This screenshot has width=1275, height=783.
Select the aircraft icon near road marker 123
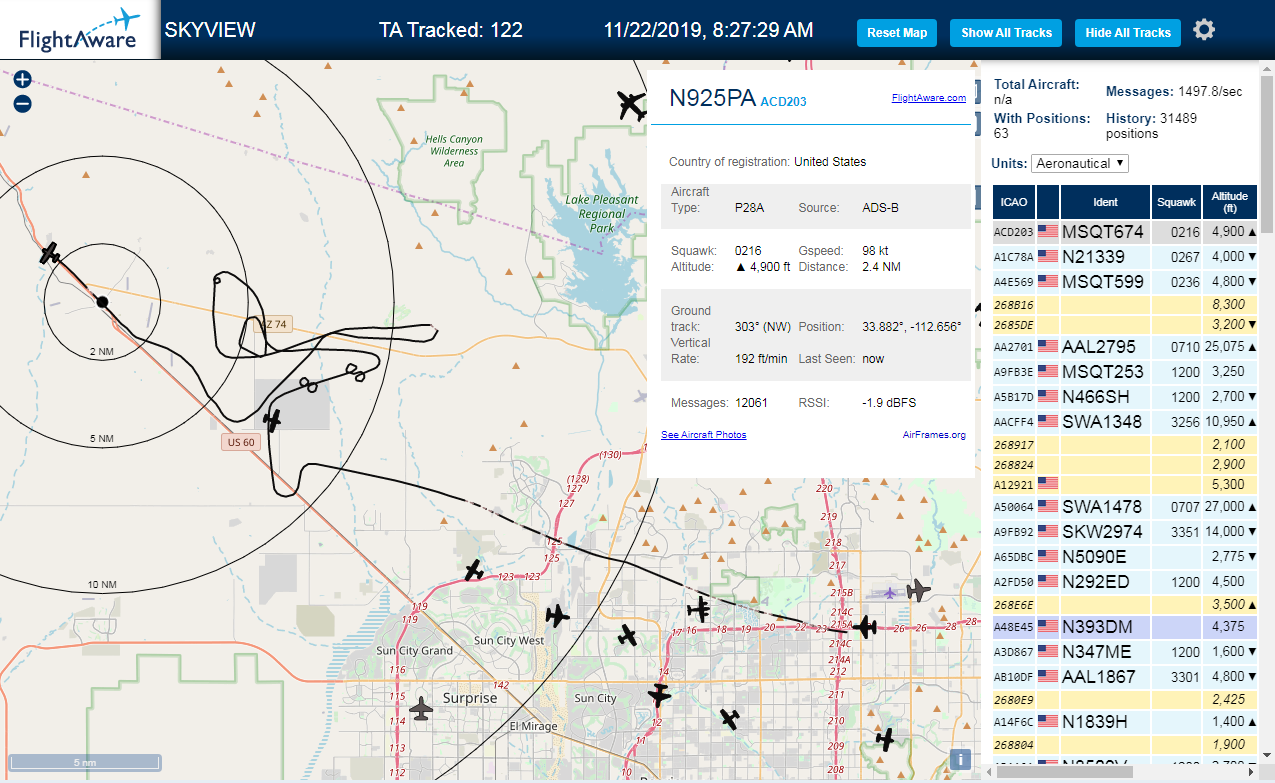[x=474, y=570]
